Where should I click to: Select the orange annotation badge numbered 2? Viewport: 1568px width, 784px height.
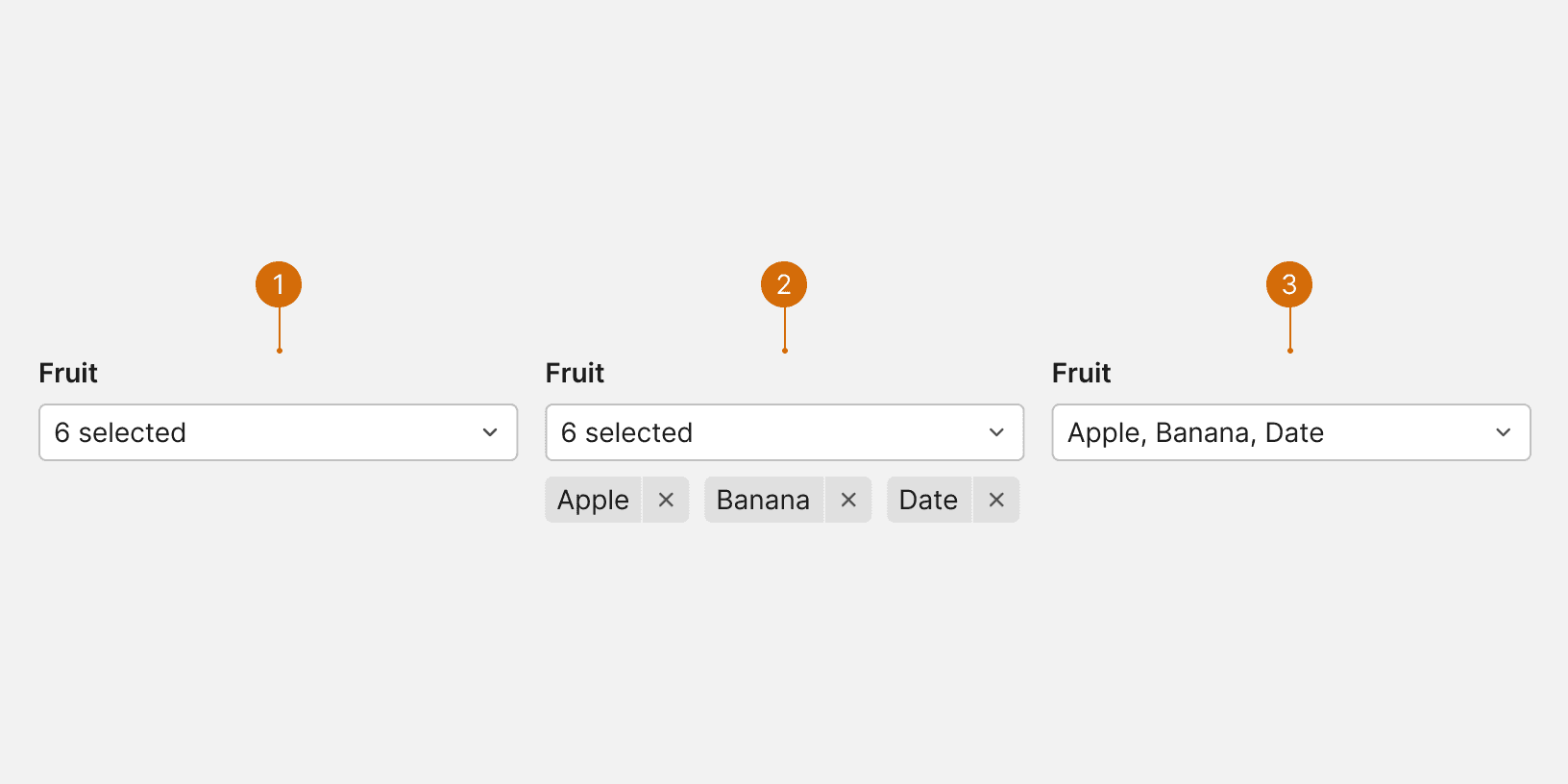pos(784,284)
